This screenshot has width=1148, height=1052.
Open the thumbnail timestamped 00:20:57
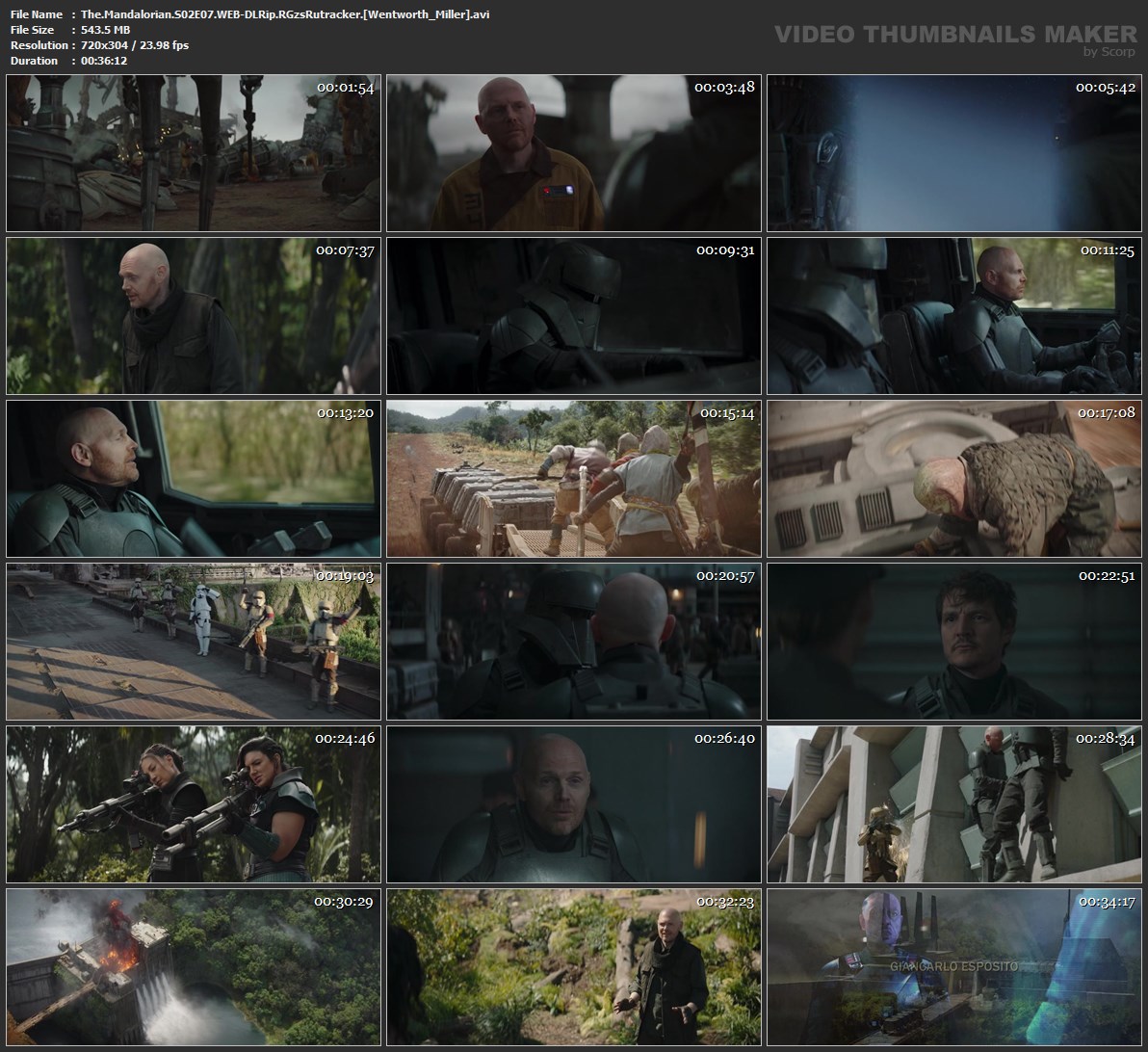(574, 642)
